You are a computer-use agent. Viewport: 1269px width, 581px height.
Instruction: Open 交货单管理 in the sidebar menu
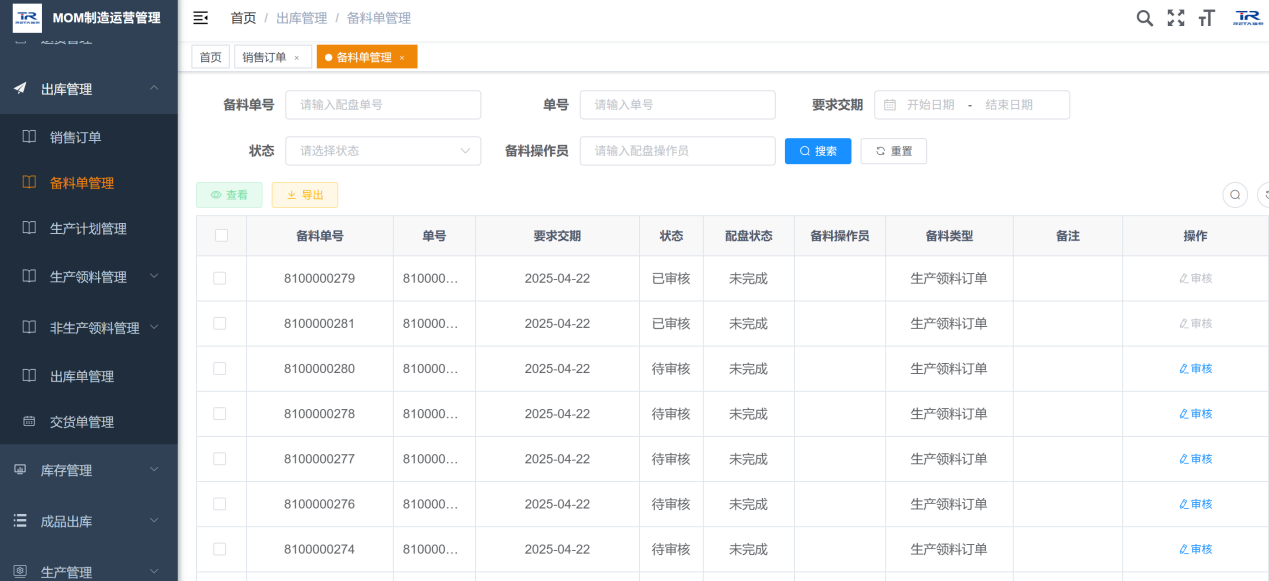[x=82, y=422]
